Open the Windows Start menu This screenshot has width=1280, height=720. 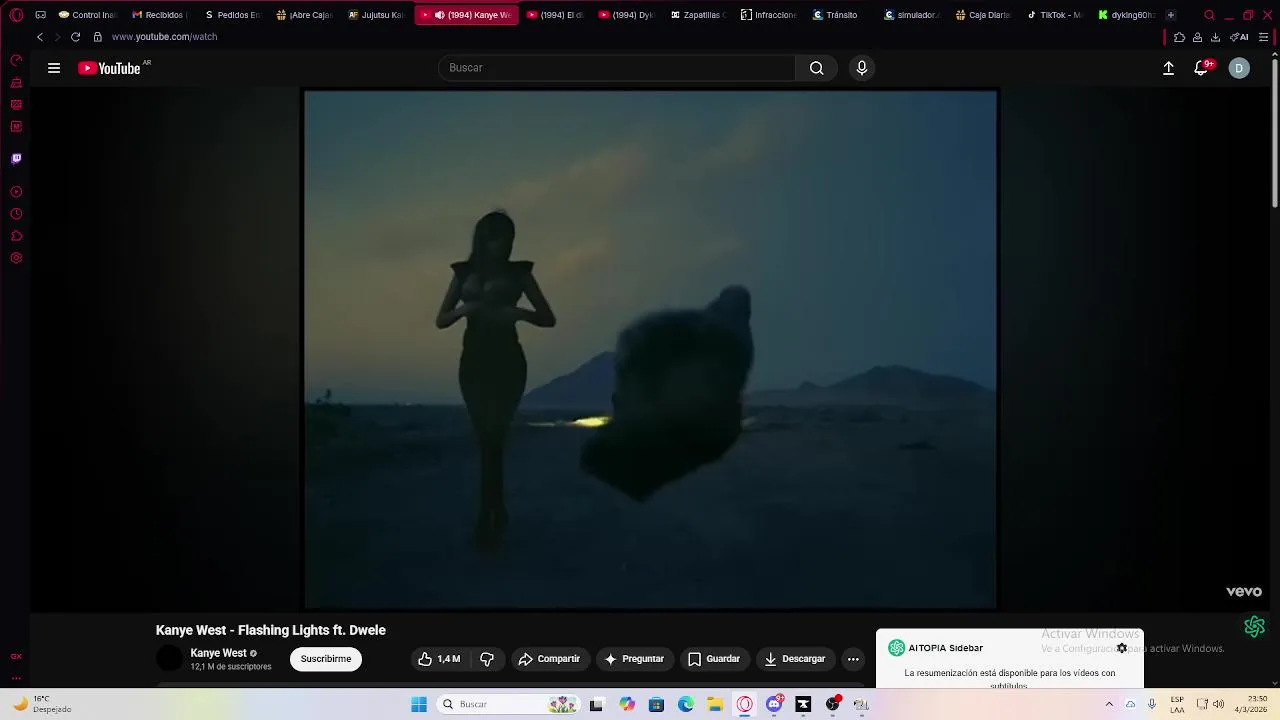coord(419,704)
